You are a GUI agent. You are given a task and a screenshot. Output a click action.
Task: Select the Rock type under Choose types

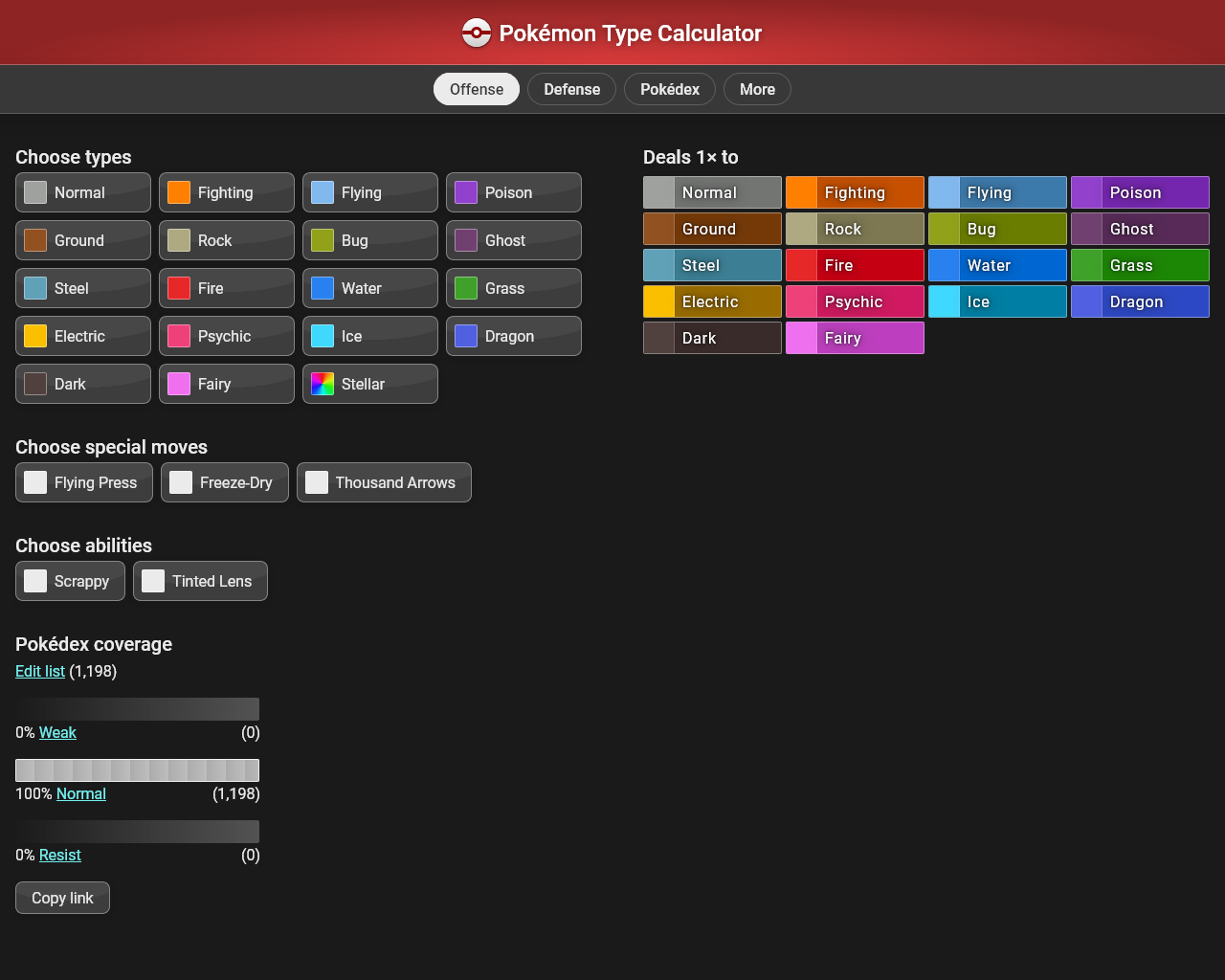[x=227, y=240]
